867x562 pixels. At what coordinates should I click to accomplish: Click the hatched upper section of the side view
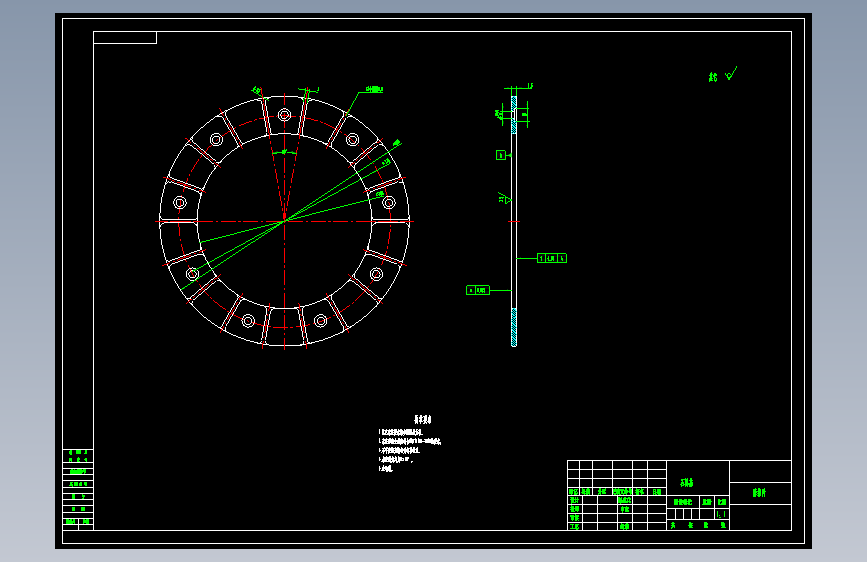coord(514,115)
